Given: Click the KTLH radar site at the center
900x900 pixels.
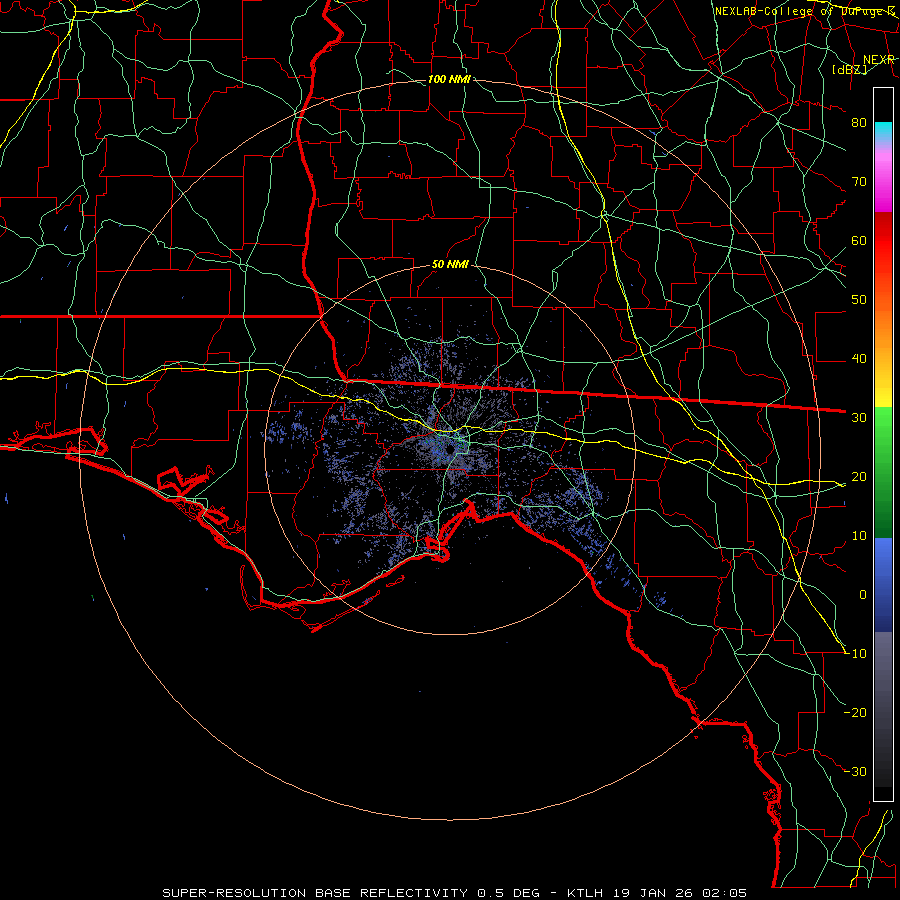Looking at the screenshot, I should 449,449.
